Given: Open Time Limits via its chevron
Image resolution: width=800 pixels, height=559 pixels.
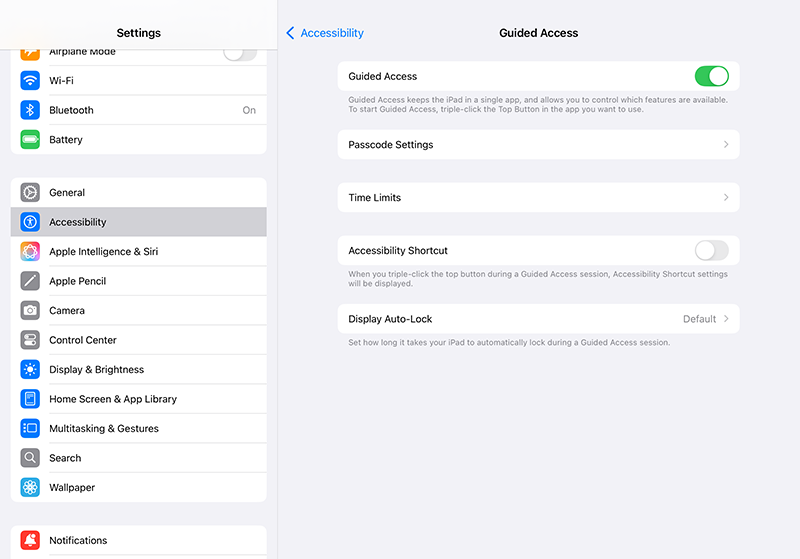Looking at the screenshot, I should tap(726, 198).
